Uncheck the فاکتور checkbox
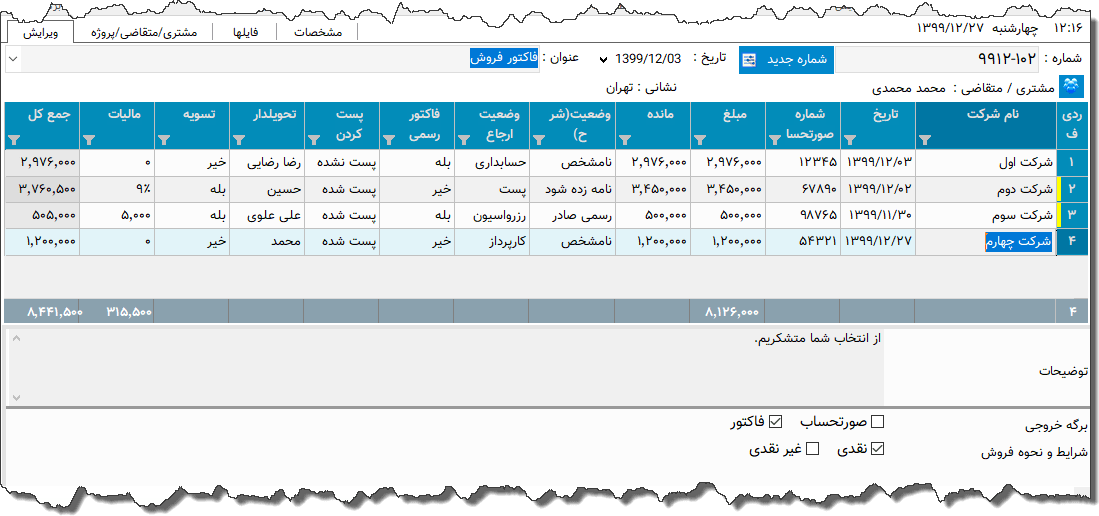 tap(775, 422)
